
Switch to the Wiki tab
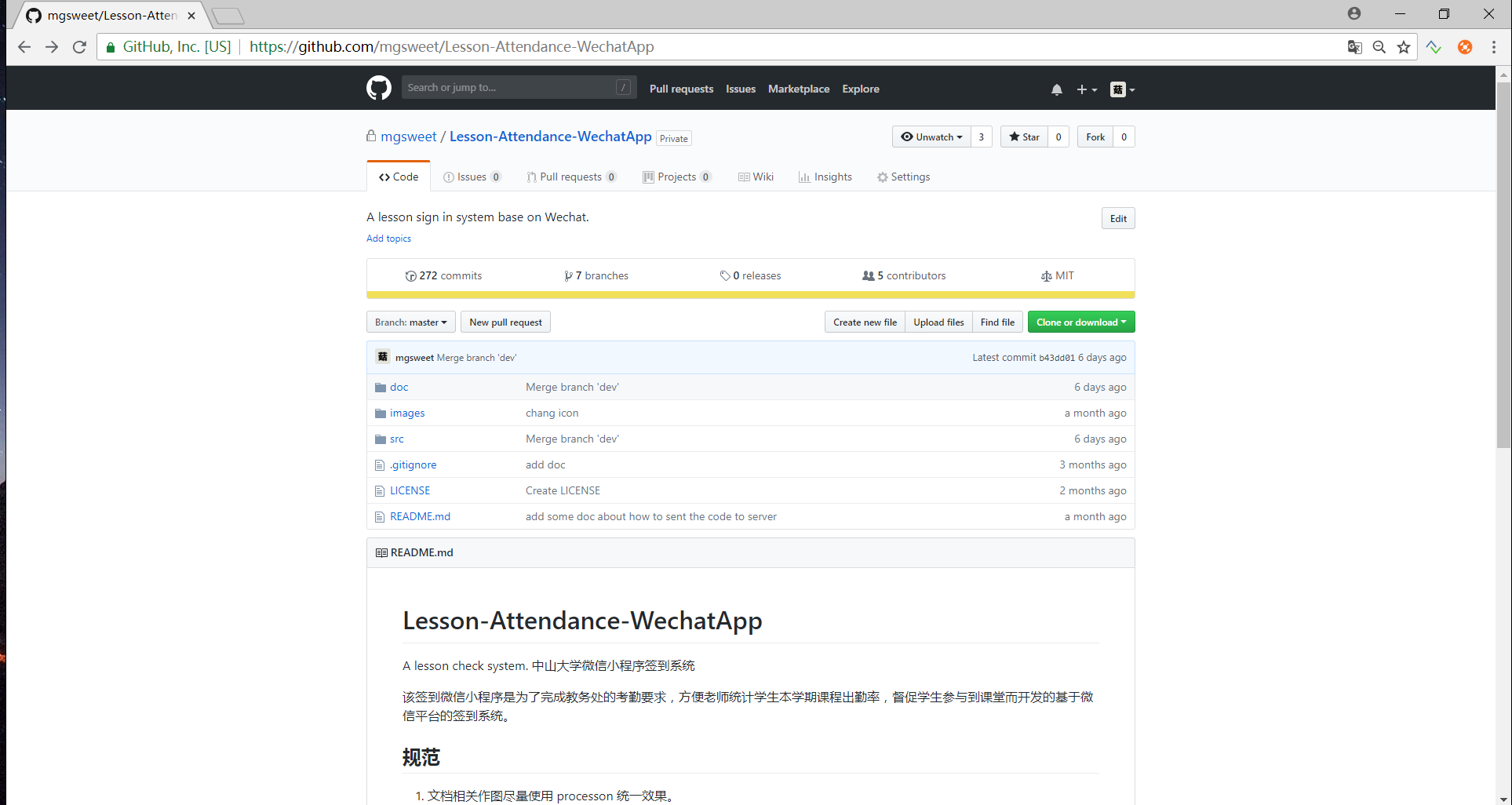tap(756, 177)
